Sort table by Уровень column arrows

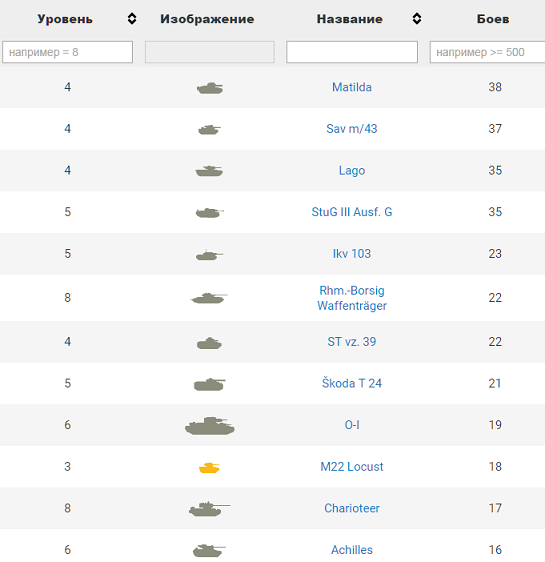132,19
